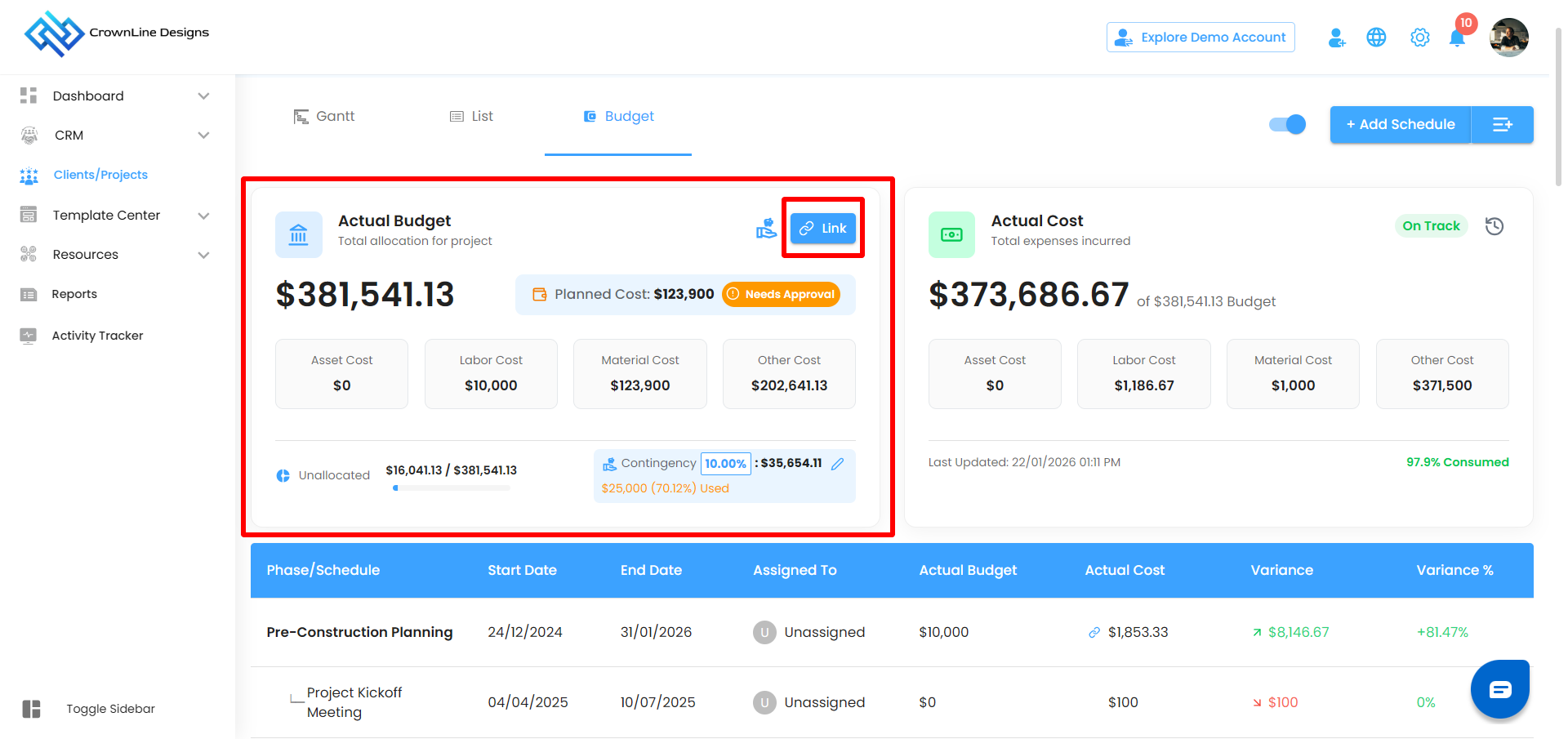Click the Template Center sidebar icon

tap(29, 215)
